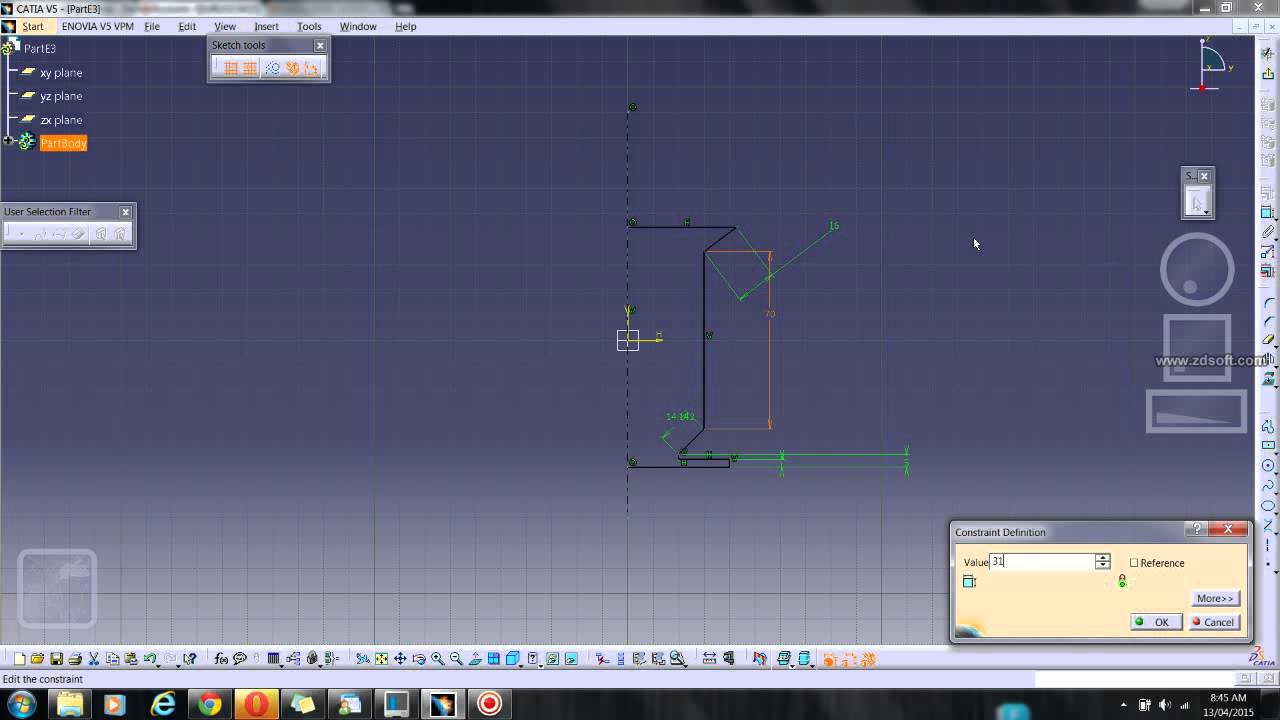Toggle Geometrical Constraints in Sketch tools
Viewport: 1280px width, 720px height.
pos(292,68)
